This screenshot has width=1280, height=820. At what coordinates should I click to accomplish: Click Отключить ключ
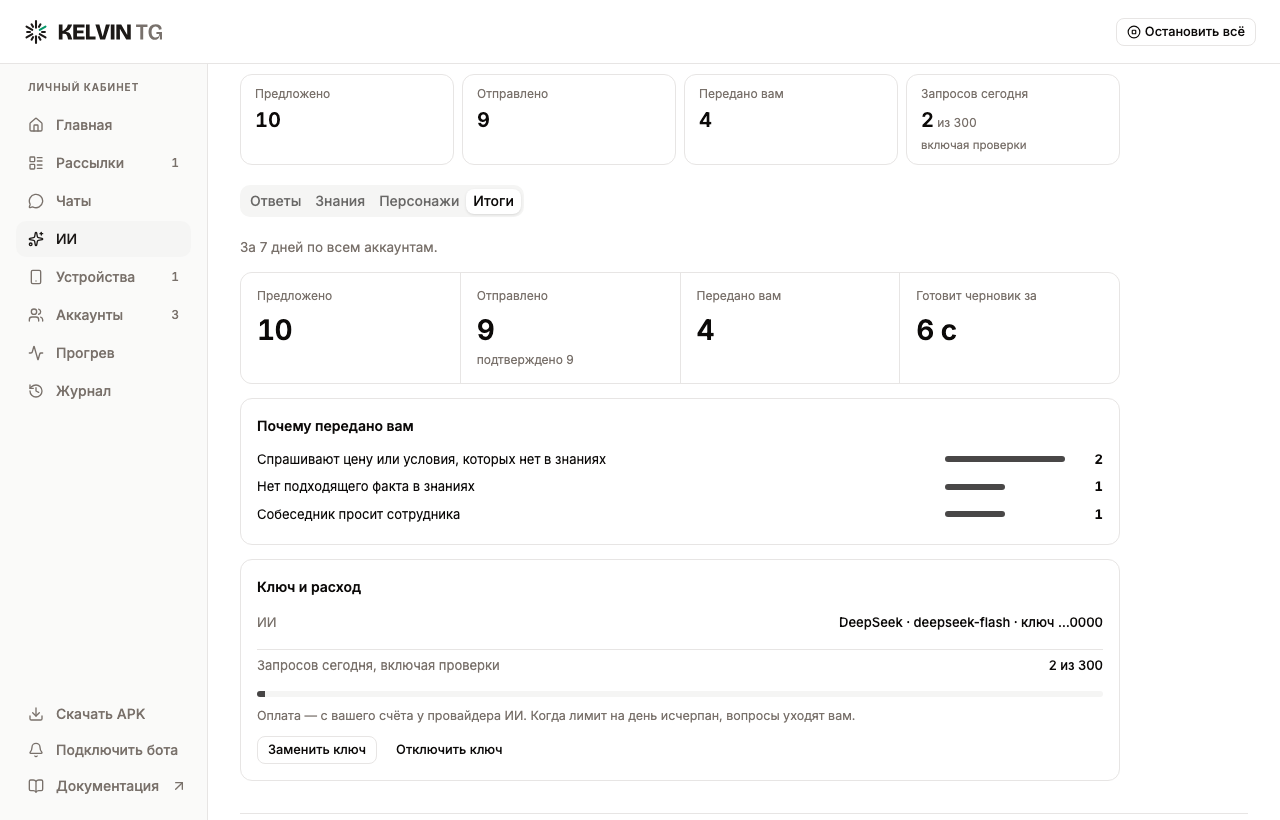tap(449, 750)
